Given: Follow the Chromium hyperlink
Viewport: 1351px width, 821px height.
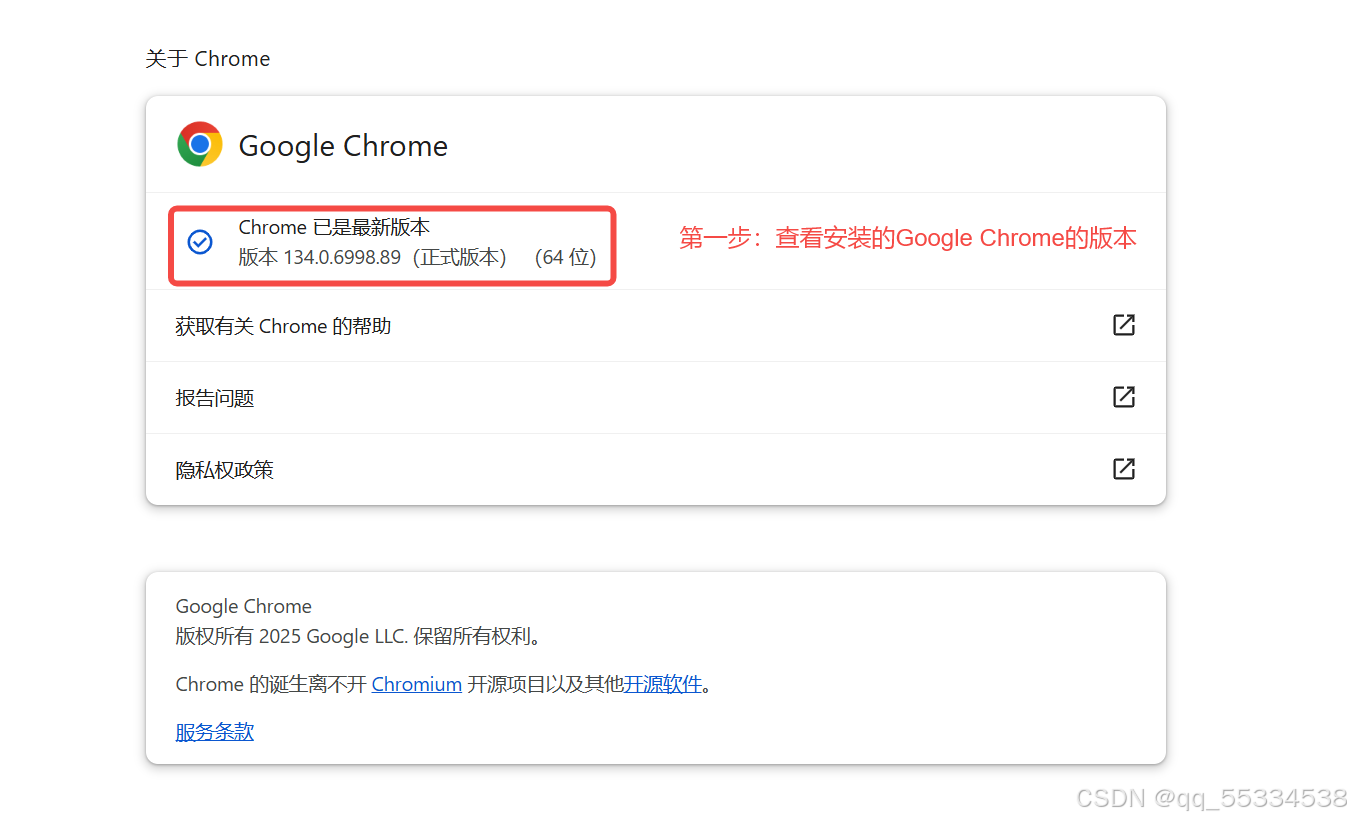Looking at the screenshot, I should click(x=416, y=684).
